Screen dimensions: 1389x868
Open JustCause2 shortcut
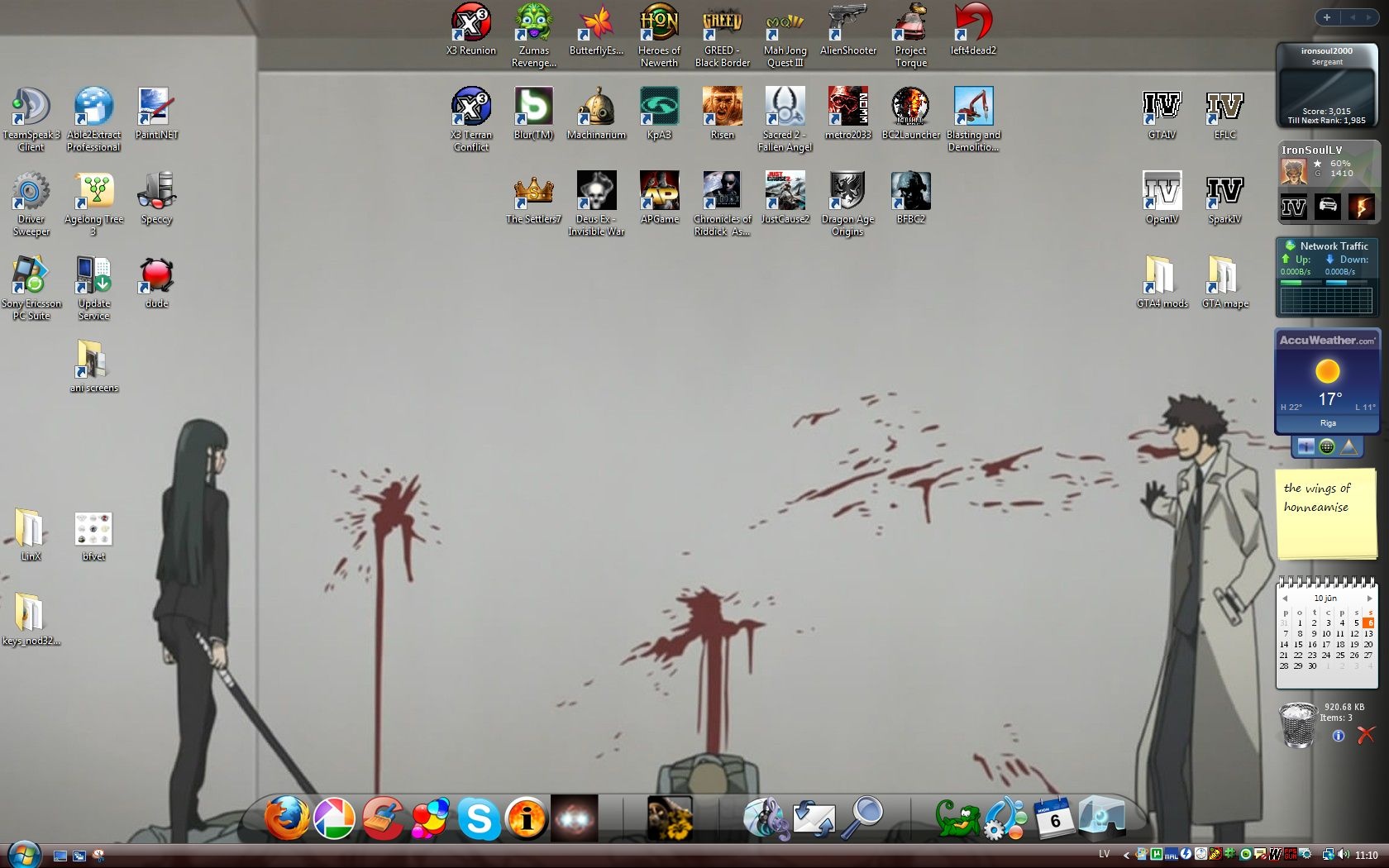785,198
